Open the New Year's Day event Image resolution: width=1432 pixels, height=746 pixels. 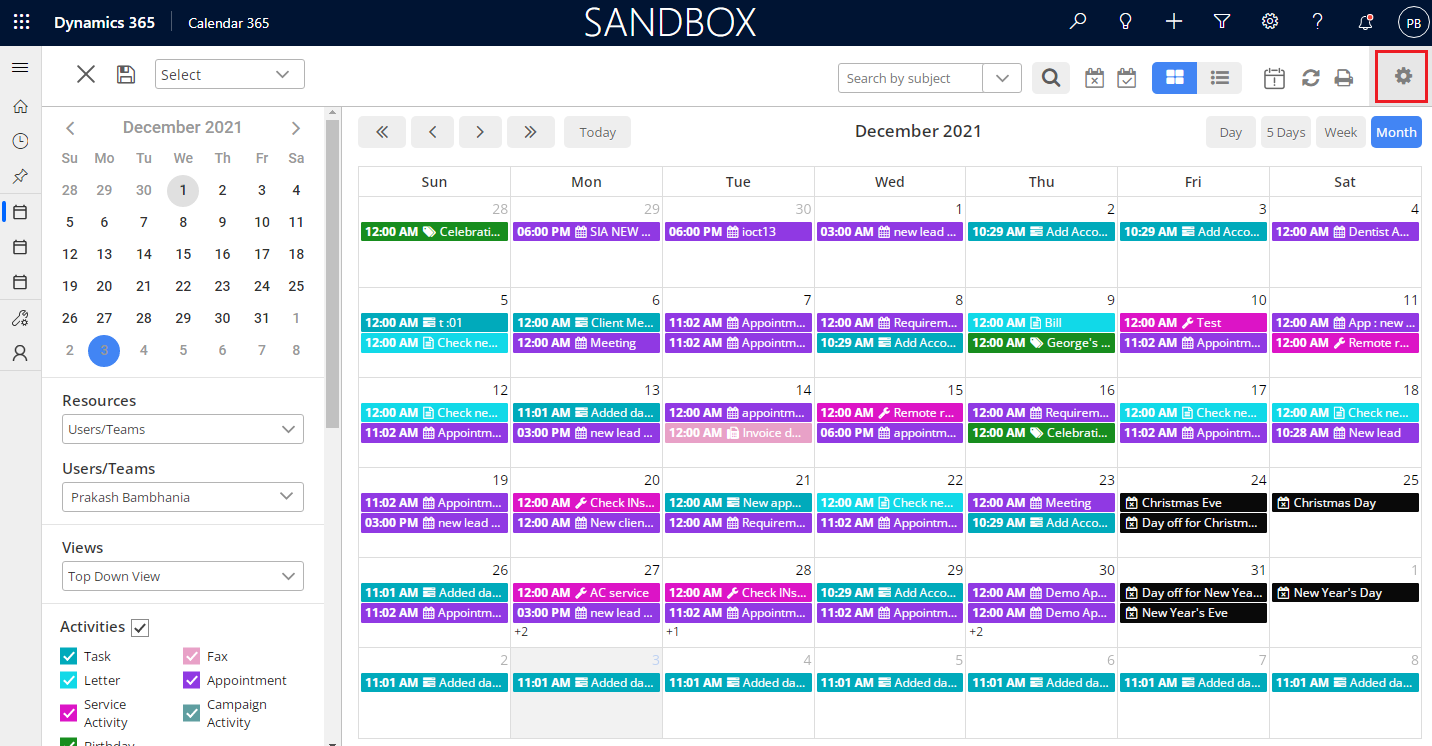tap(1345, 593)
